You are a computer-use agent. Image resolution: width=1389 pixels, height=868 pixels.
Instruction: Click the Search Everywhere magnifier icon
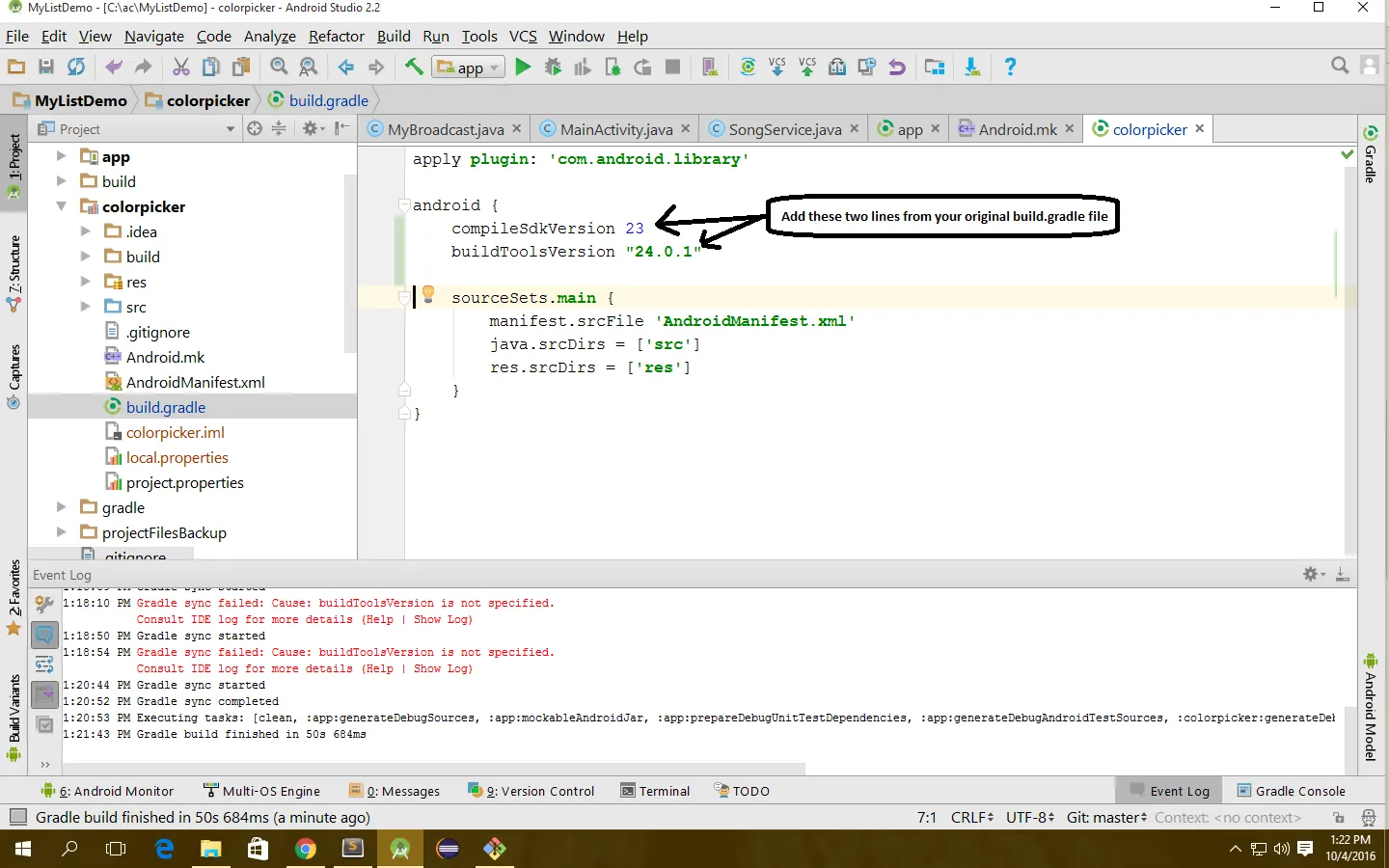pos(1339,66)
